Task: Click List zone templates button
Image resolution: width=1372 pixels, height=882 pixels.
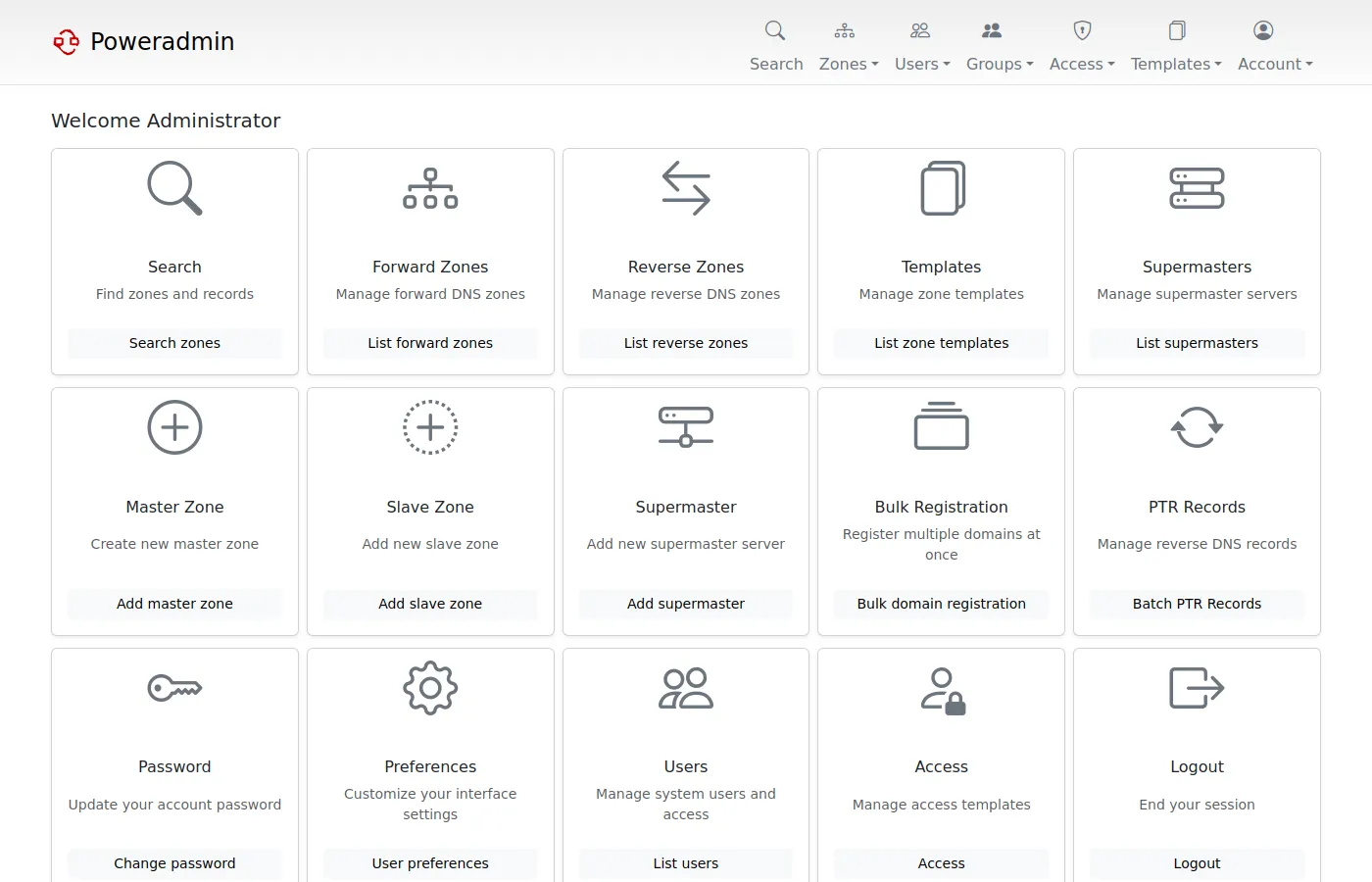Action: click(942, 343)
